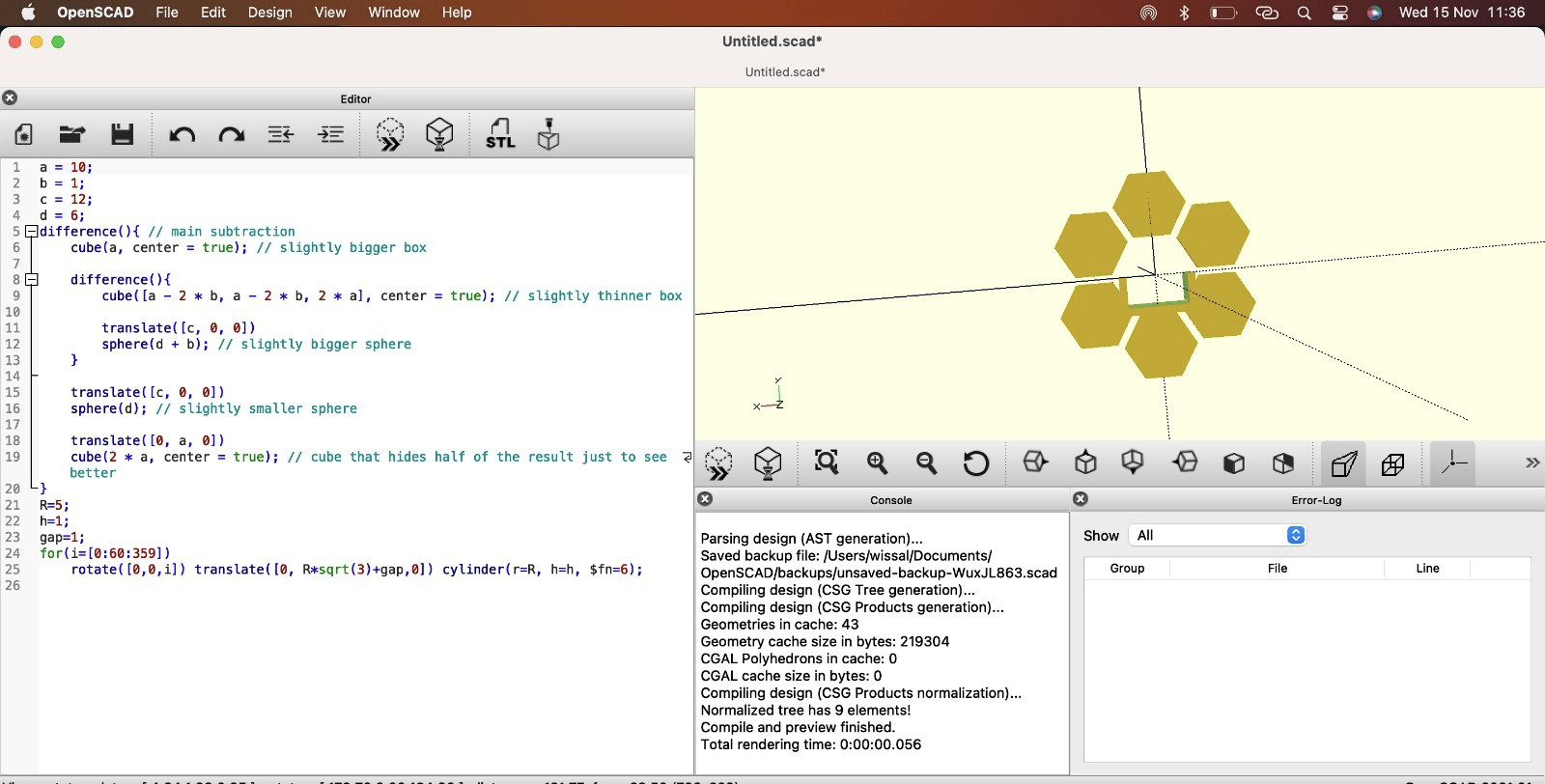This screenshot has width=1545, height=784.
Task: Click 'Geometries in cache: 43' console line
Action: click(x=779, y=625)
